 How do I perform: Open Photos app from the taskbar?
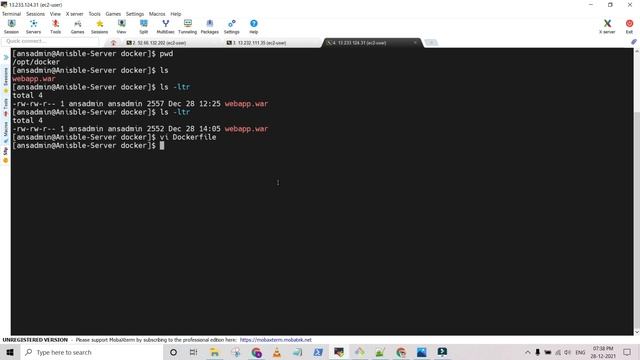[x=422, y=352]
